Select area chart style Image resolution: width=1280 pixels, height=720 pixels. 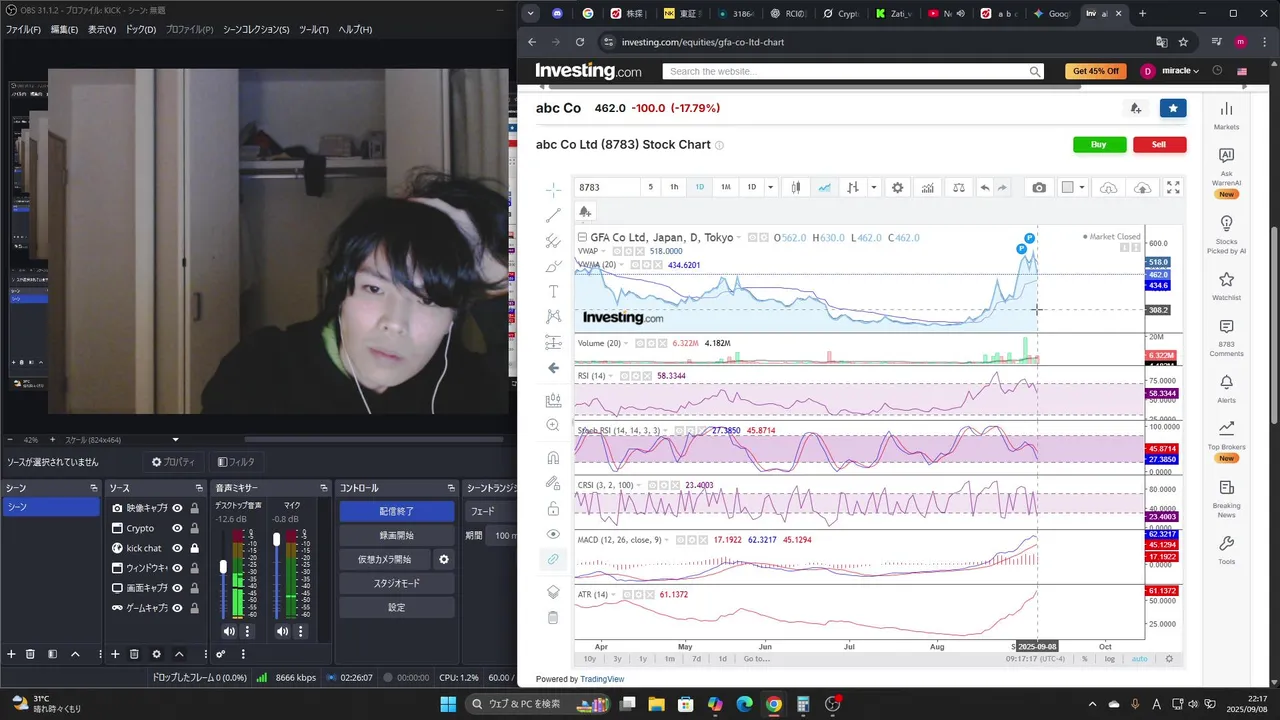point(824,187)
